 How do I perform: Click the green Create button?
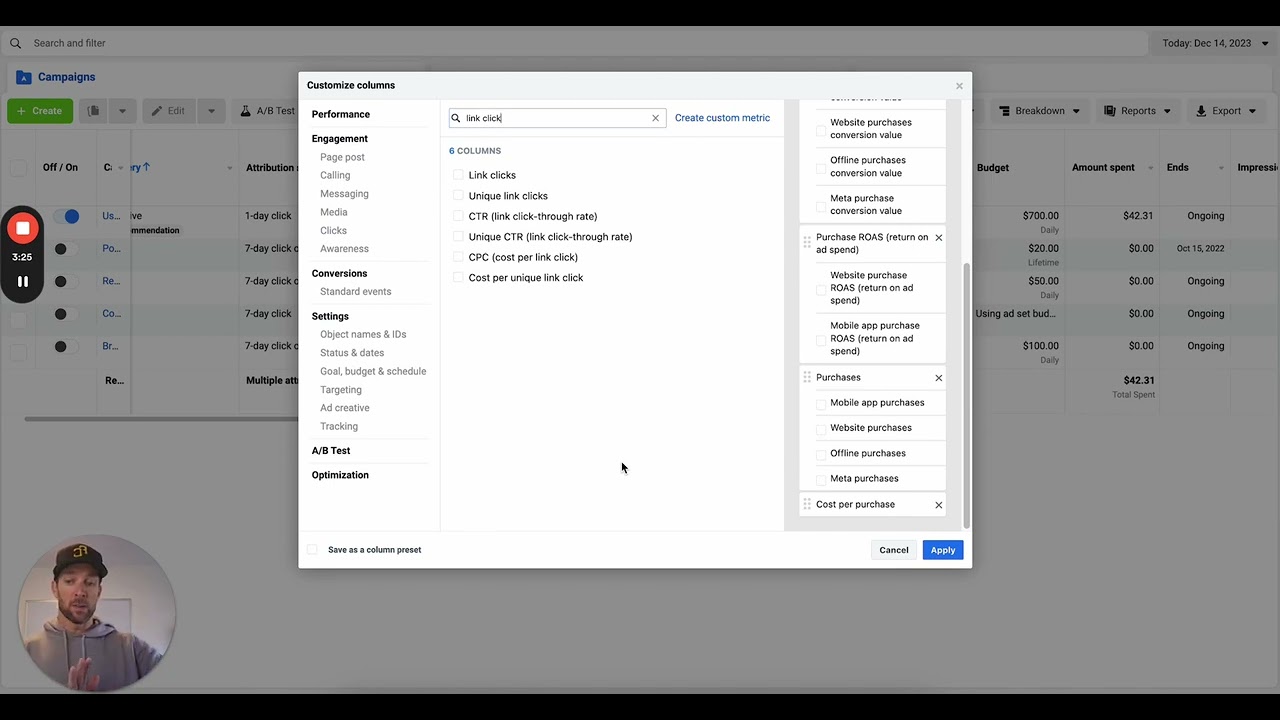(40, 111)
